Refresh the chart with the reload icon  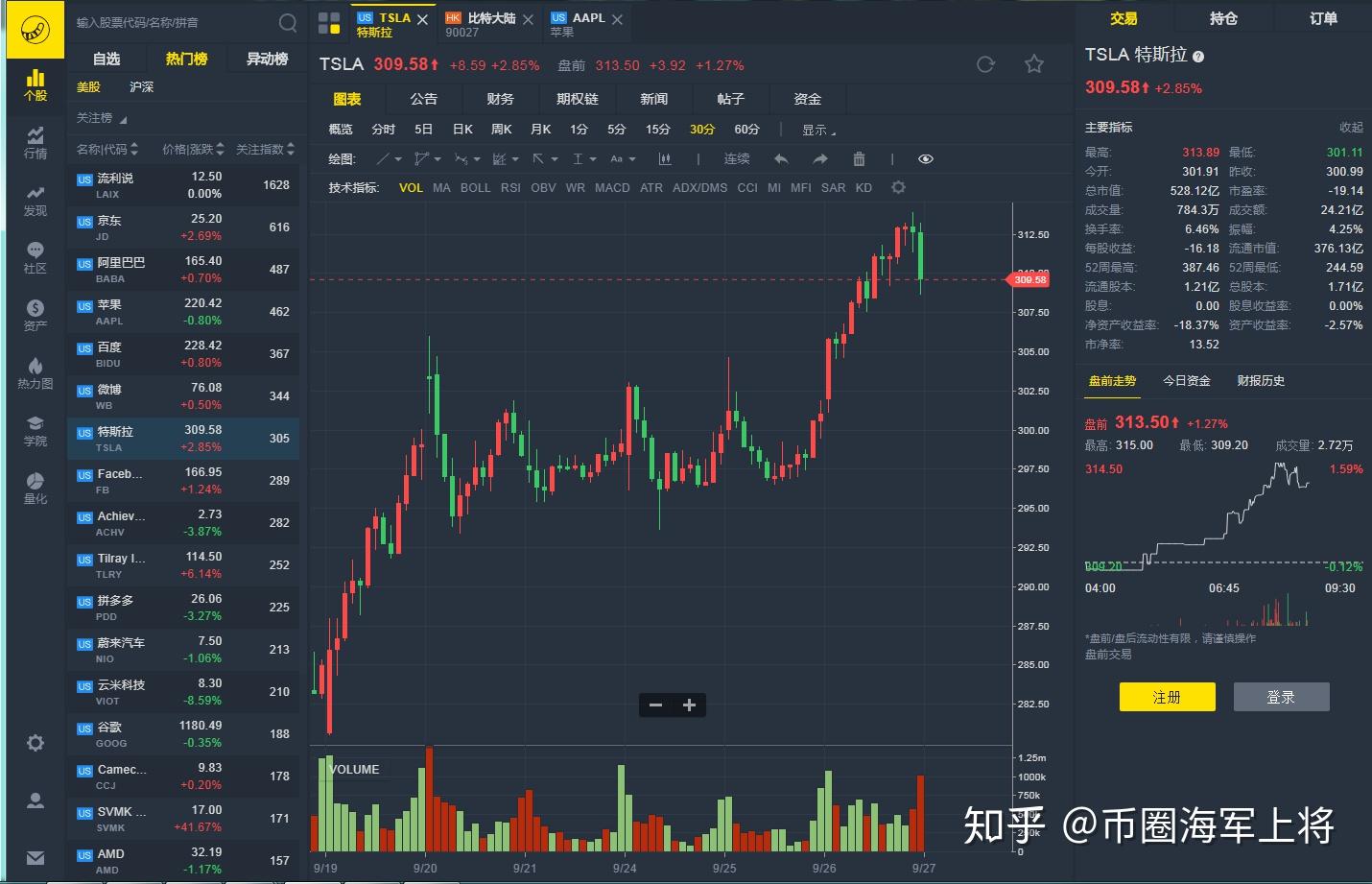click(x=985, y=64)
